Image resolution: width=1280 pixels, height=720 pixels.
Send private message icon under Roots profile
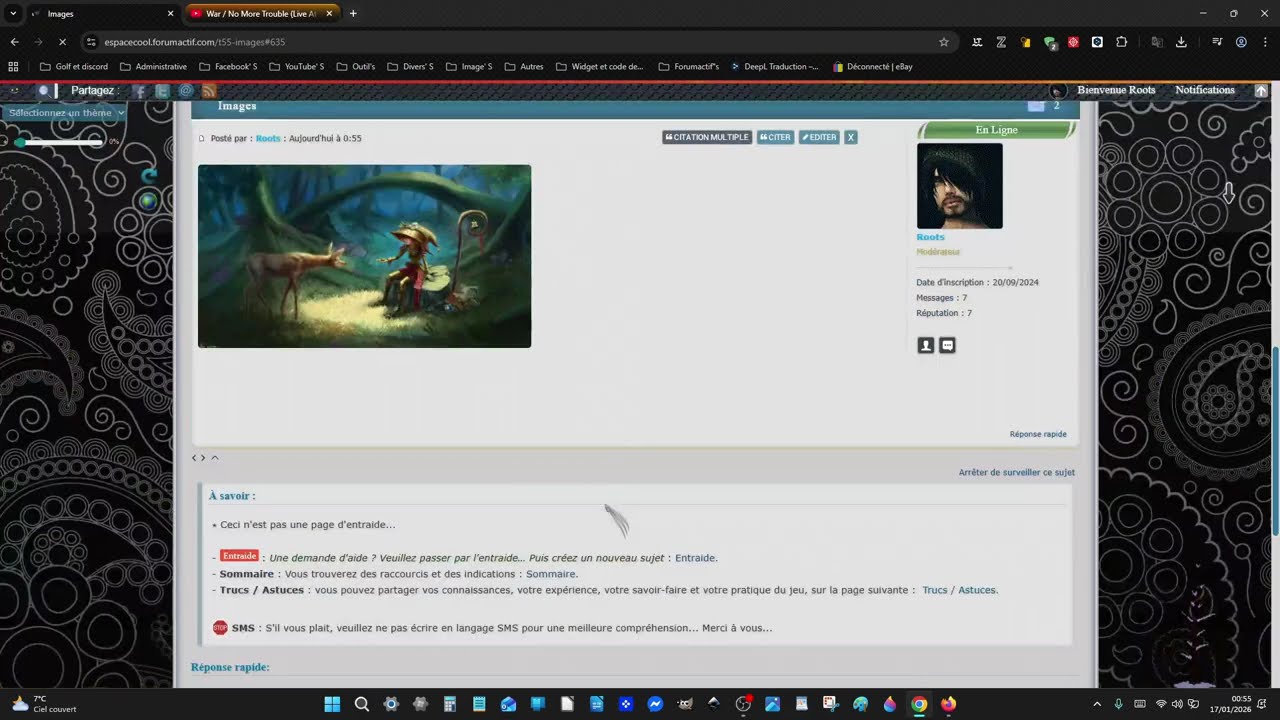(x=948, y=345)
